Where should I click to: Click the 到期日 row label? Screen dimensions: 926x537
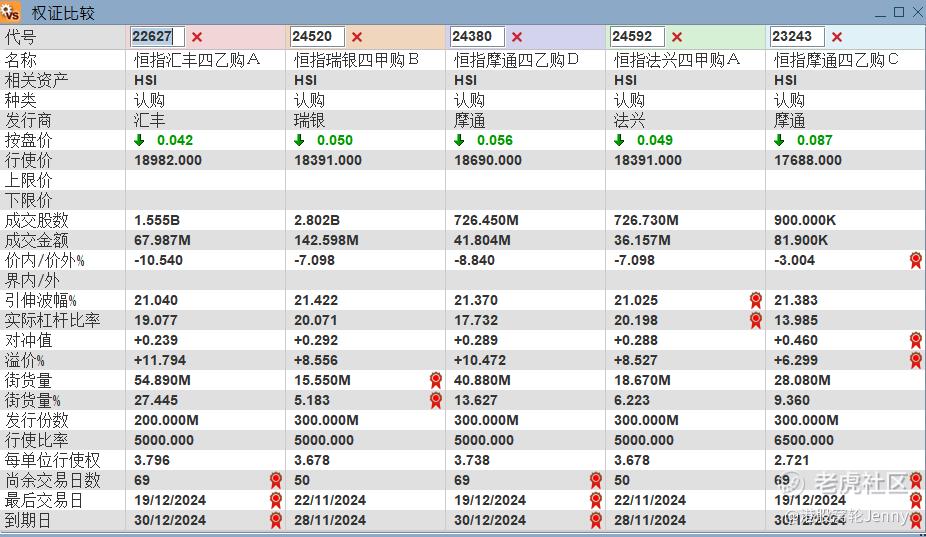28,520
